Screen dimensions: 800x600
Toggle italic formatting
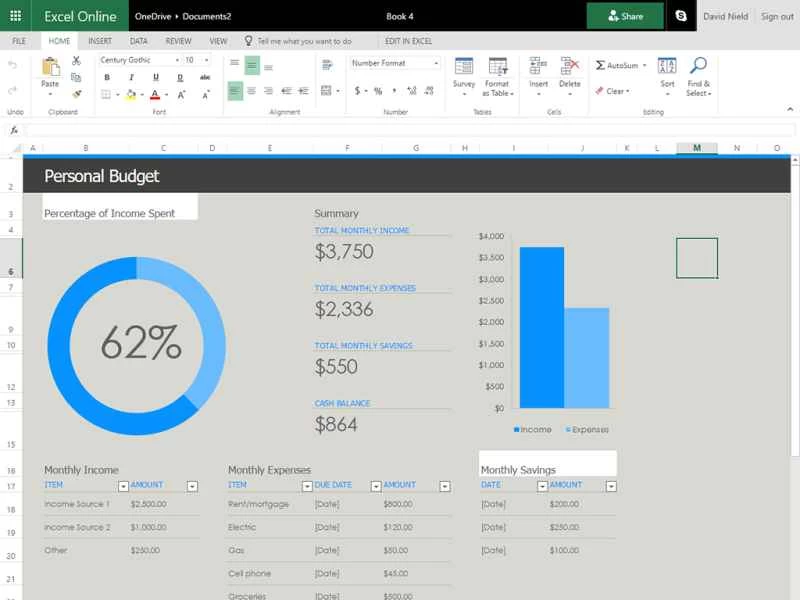[131, 77]
